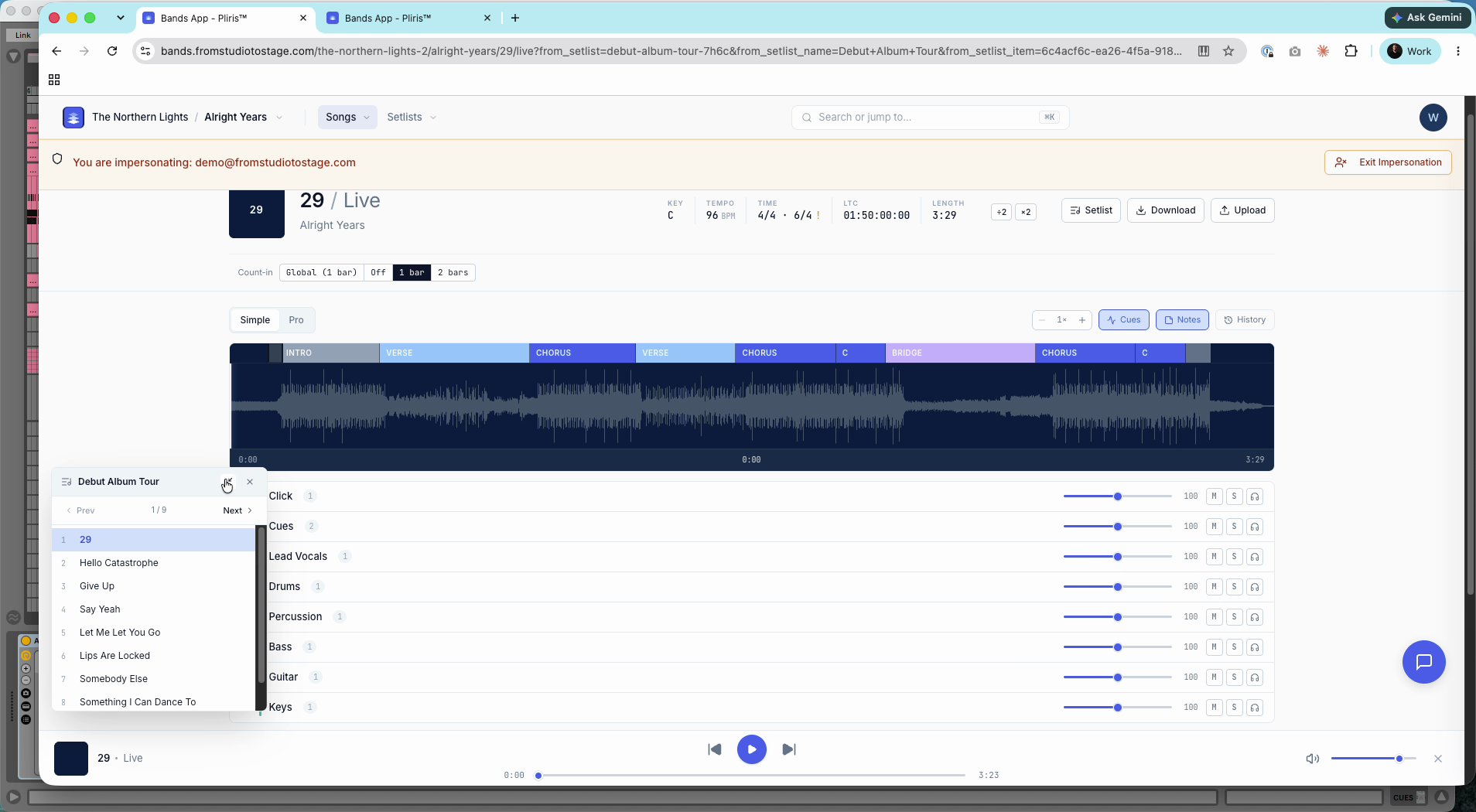Image resolution: width=1476 pixels, height=812 pixels.
Task: Set count-in to Off
Action: (x=378, y=273)
